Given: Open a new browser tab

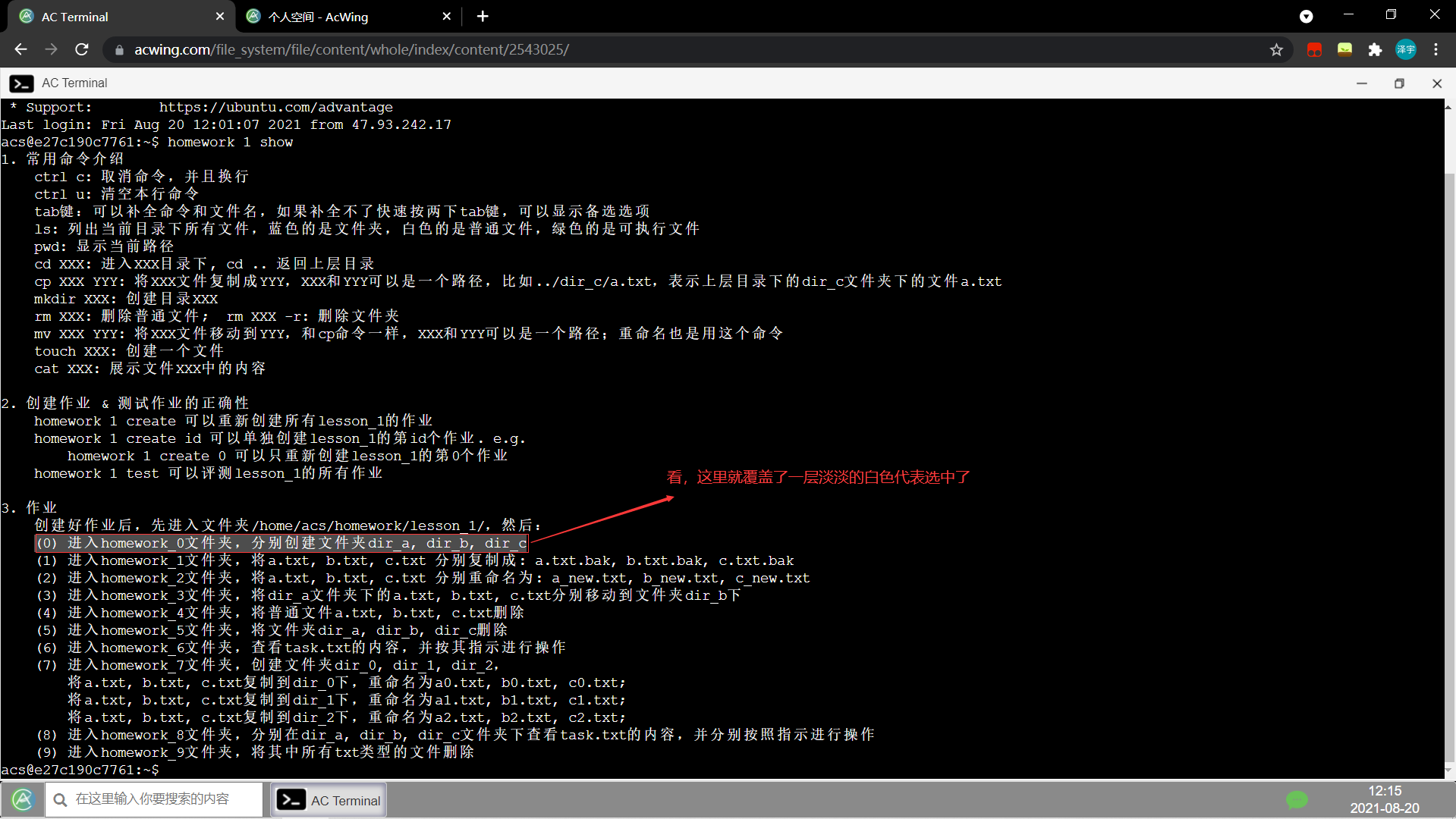Looking at the screenshot, I should 483,16.
